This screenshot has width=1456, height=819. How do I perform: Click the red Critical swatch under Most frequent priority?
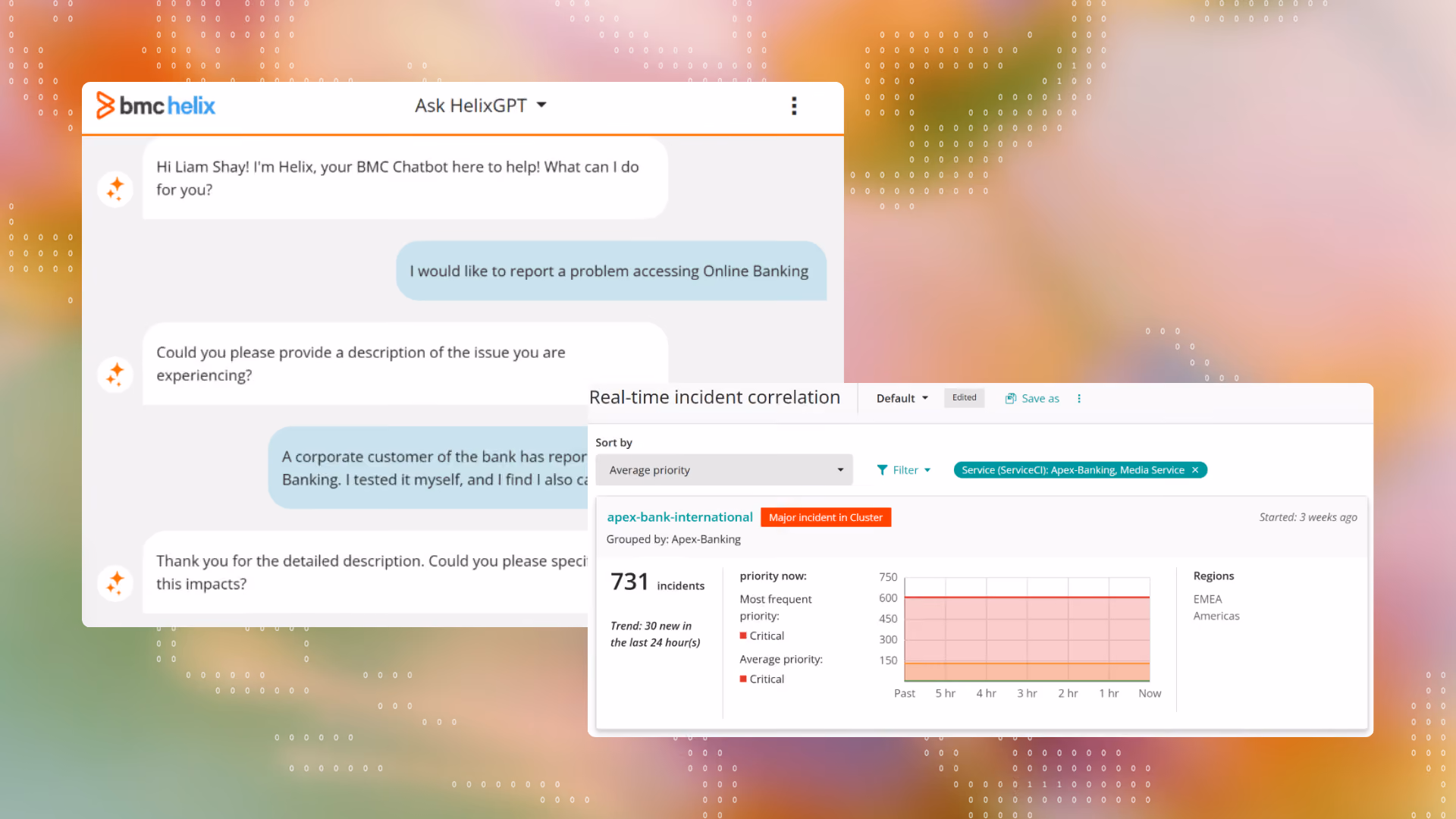[743, 635]
